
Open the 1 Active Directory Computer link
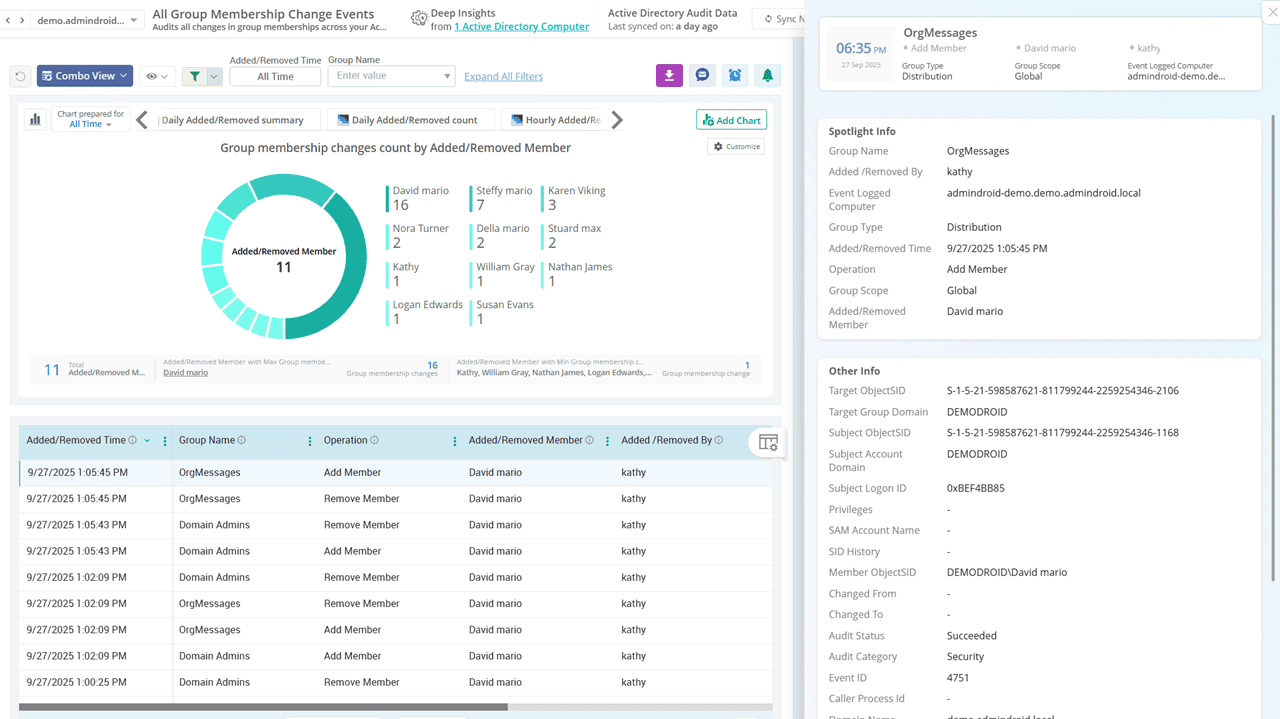coord(521,27)
